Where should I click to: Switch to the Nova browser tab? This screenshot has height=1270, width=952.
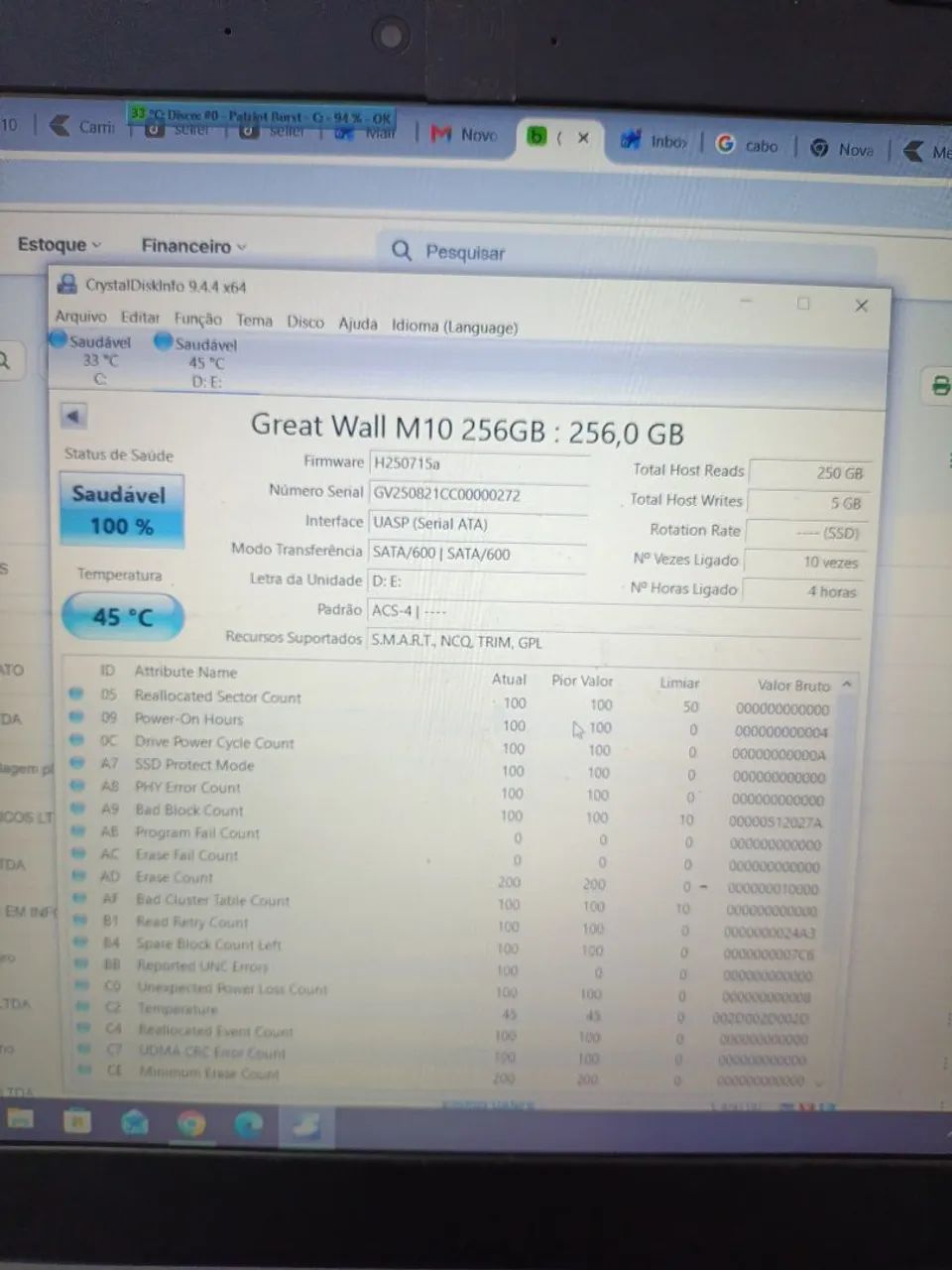[x=843, y=149]
